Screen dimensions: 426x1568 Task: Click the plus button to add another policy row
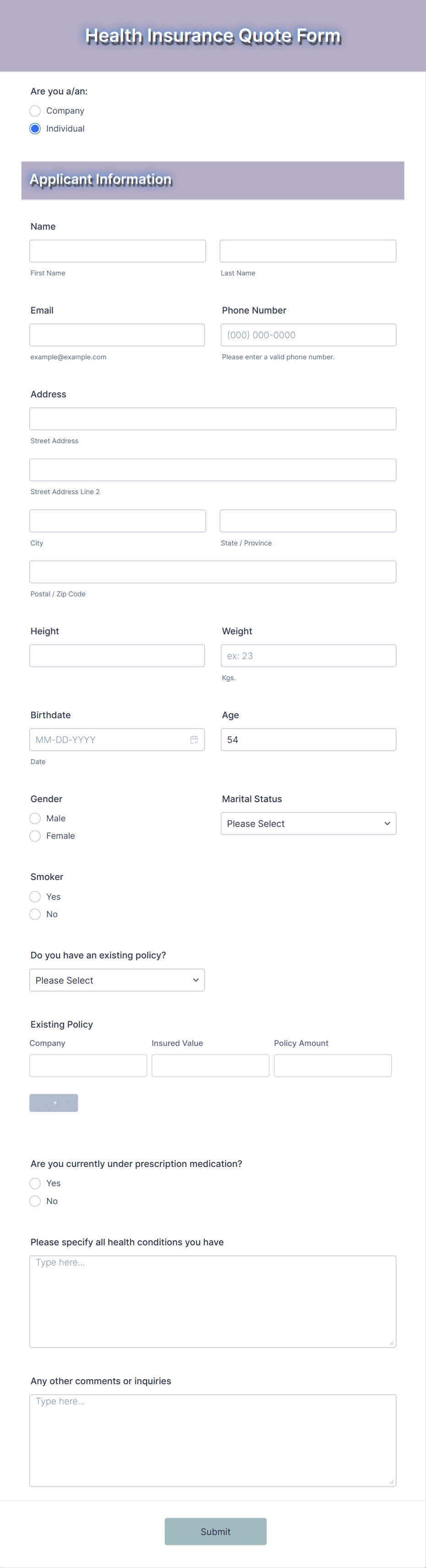coord(54,1102)
